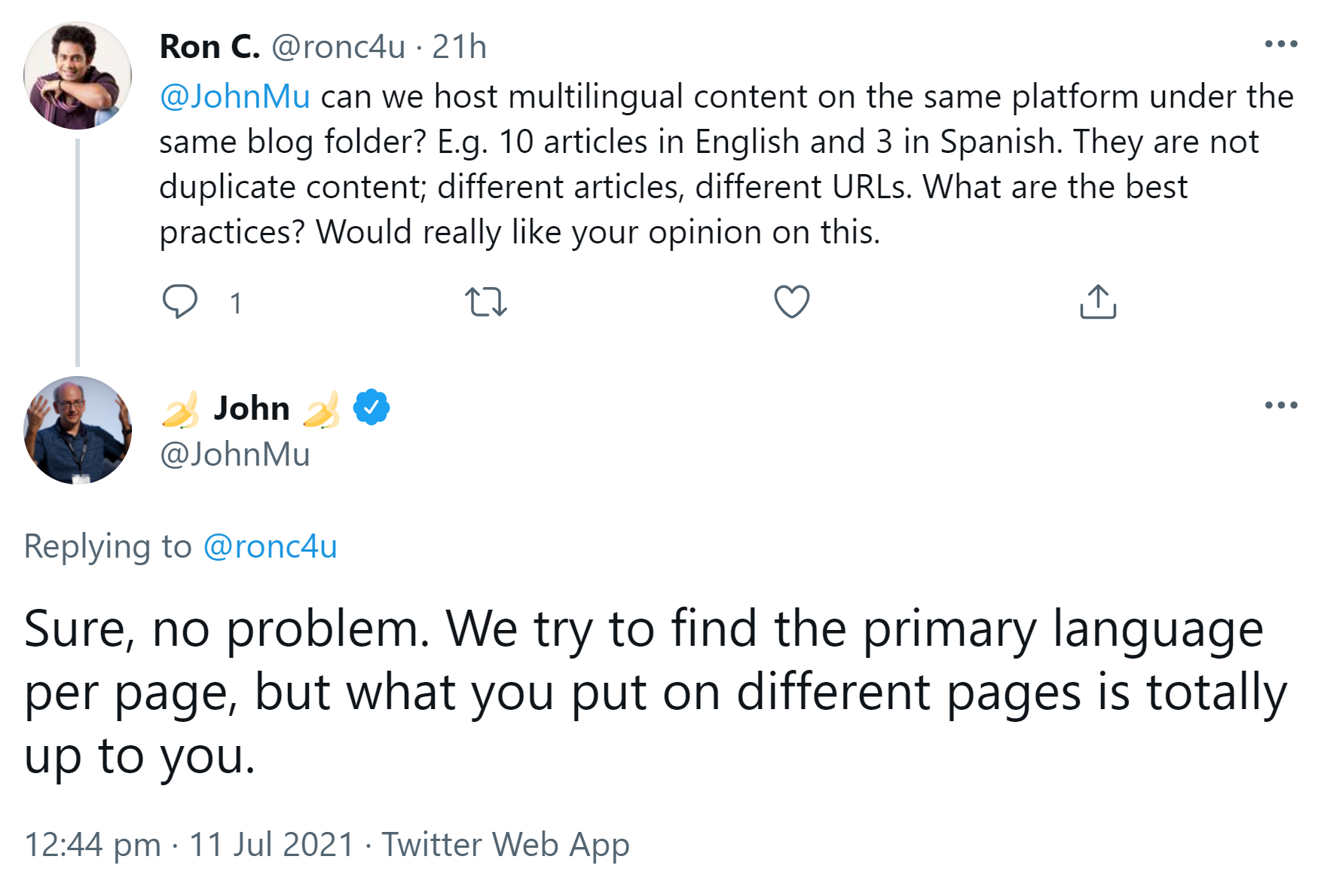The height and width of the screenshot is (896, 1324).
Task: Open Ron C.'s profile picture
Action: pyautogui.click(x=78, y=76)
